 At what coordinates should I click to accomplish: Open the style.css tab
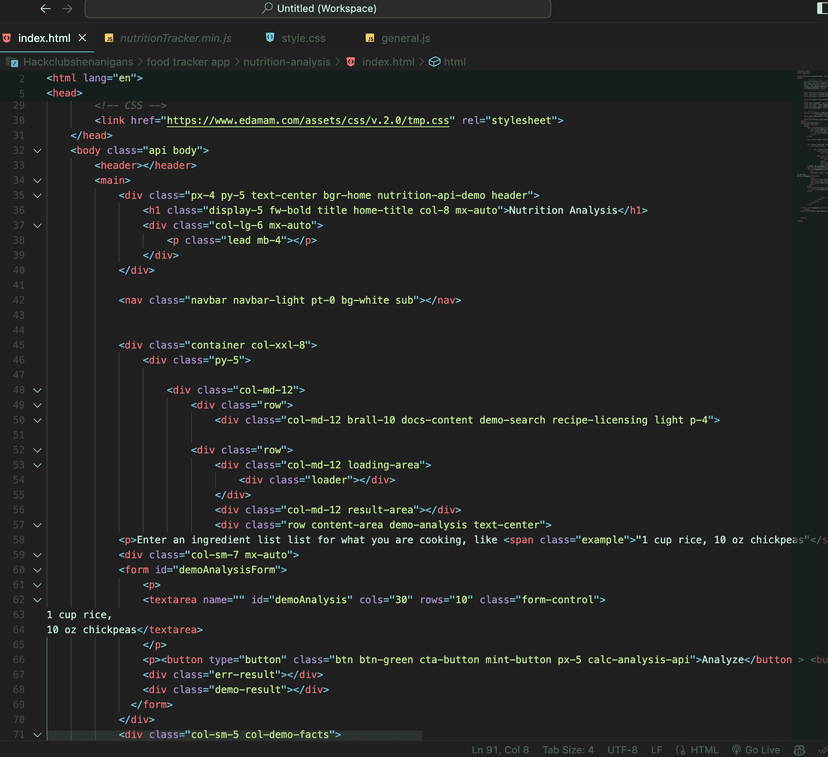click(x=303, y=39)
